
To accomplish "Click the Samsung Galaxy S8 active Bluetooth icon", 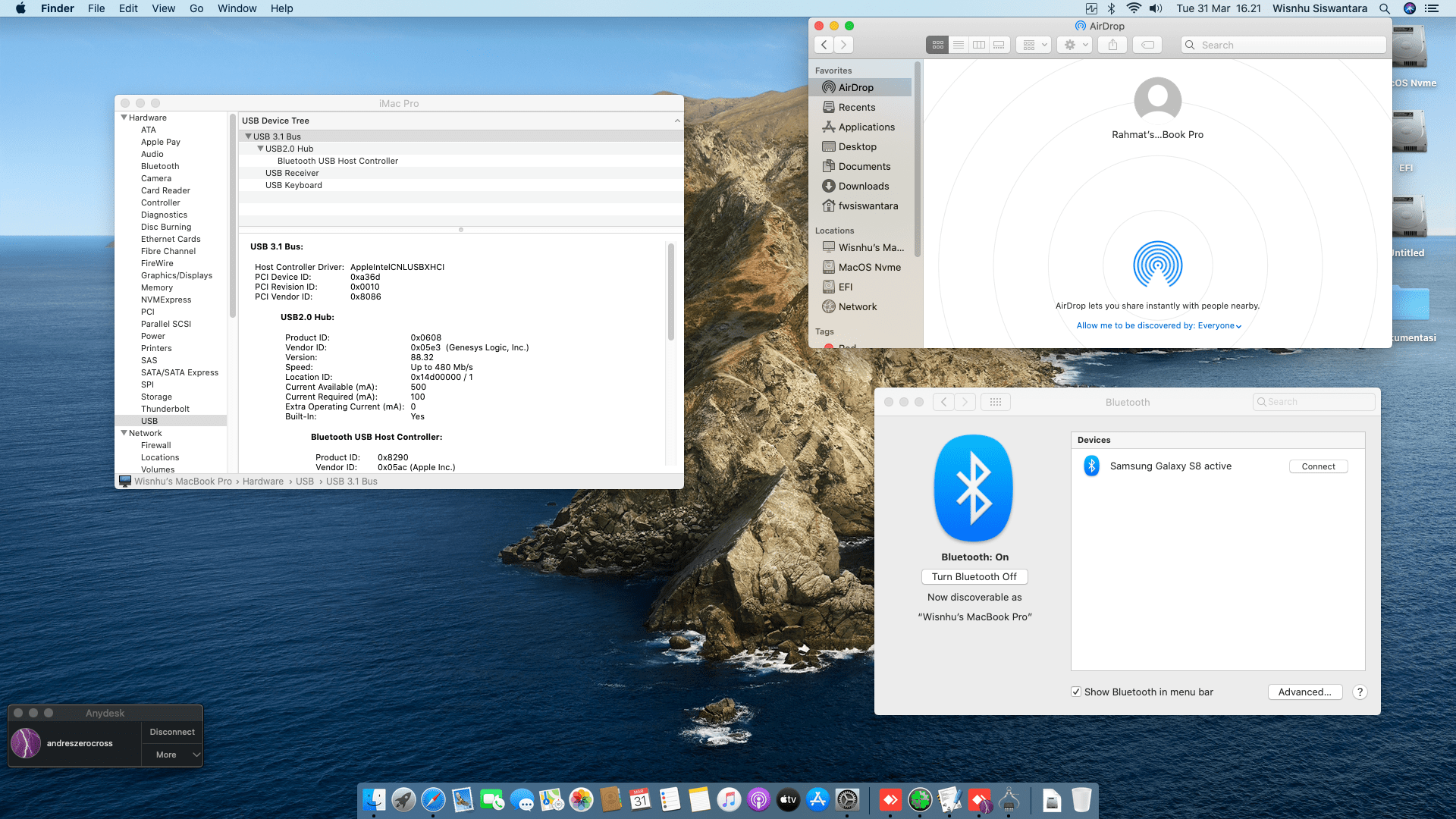I will (1091, 466).
